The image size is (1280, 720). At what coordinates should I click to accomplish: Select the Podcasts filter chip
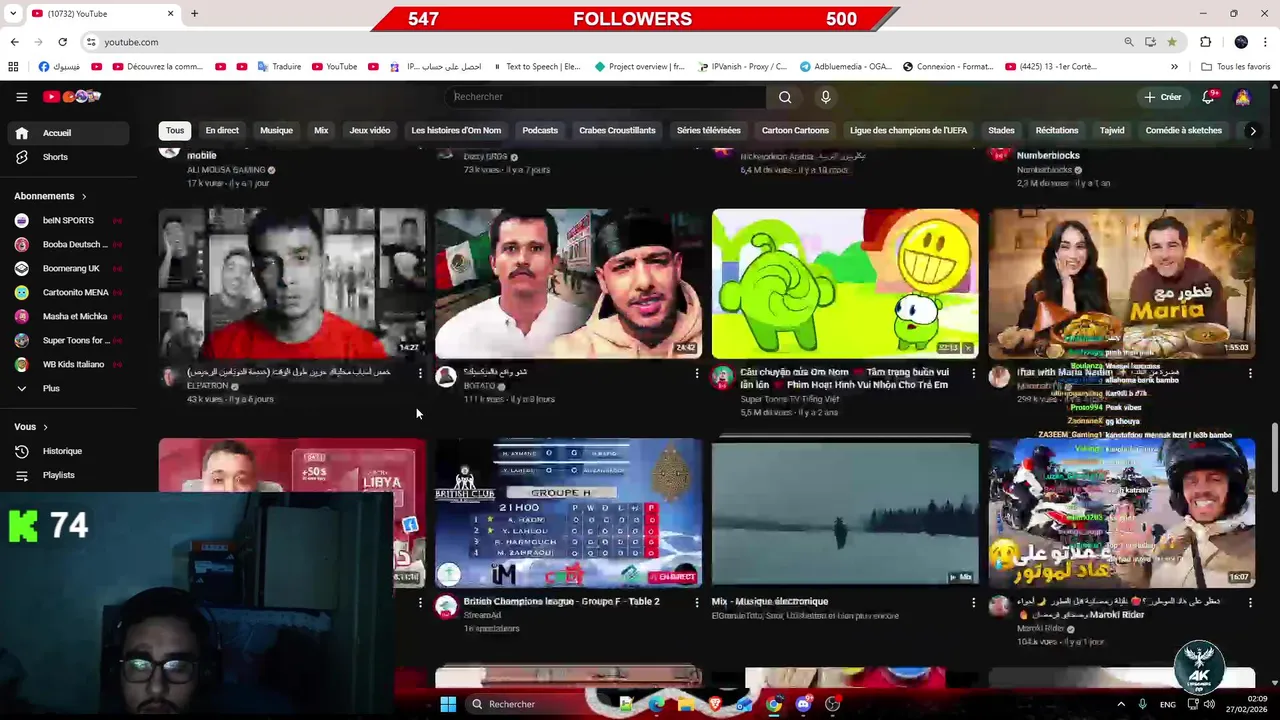[x=540, y=131]
